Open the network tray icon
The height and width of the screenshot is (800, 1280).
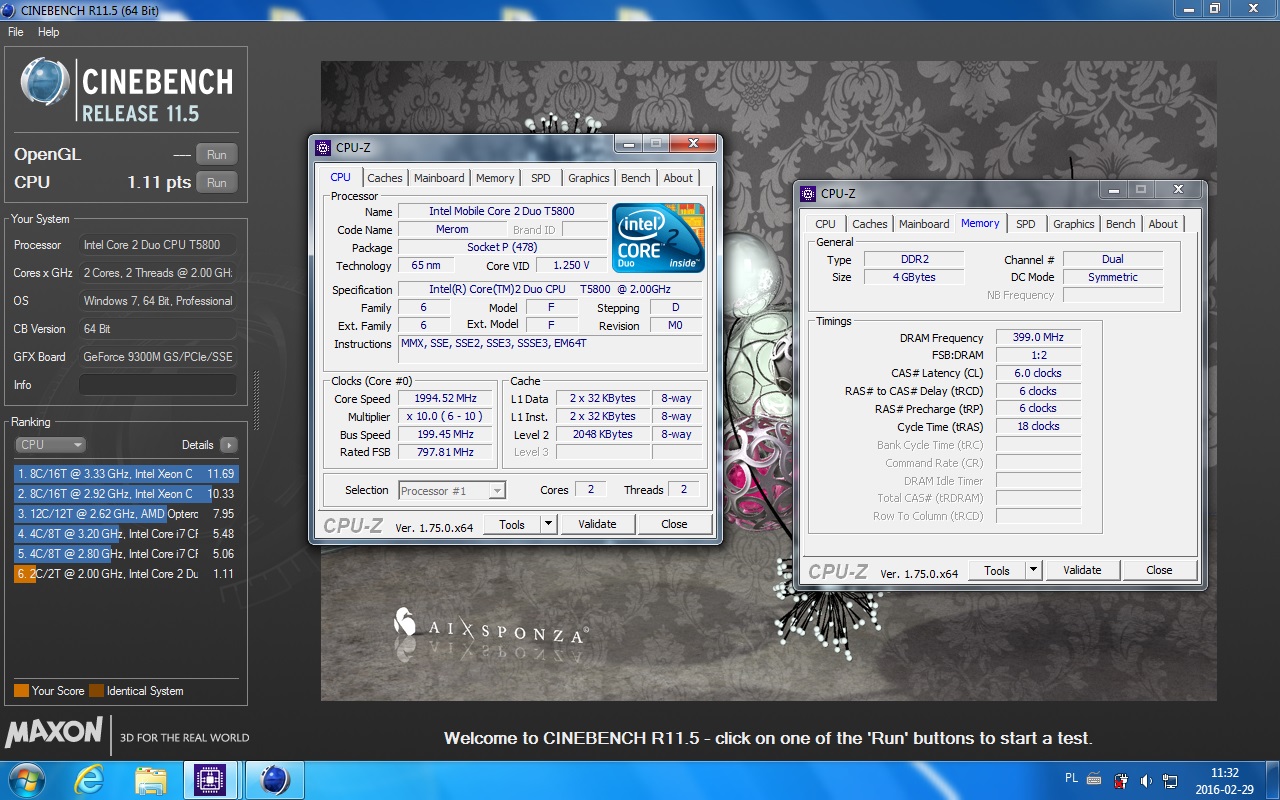pyautogui.click(x=1170, y=780)
